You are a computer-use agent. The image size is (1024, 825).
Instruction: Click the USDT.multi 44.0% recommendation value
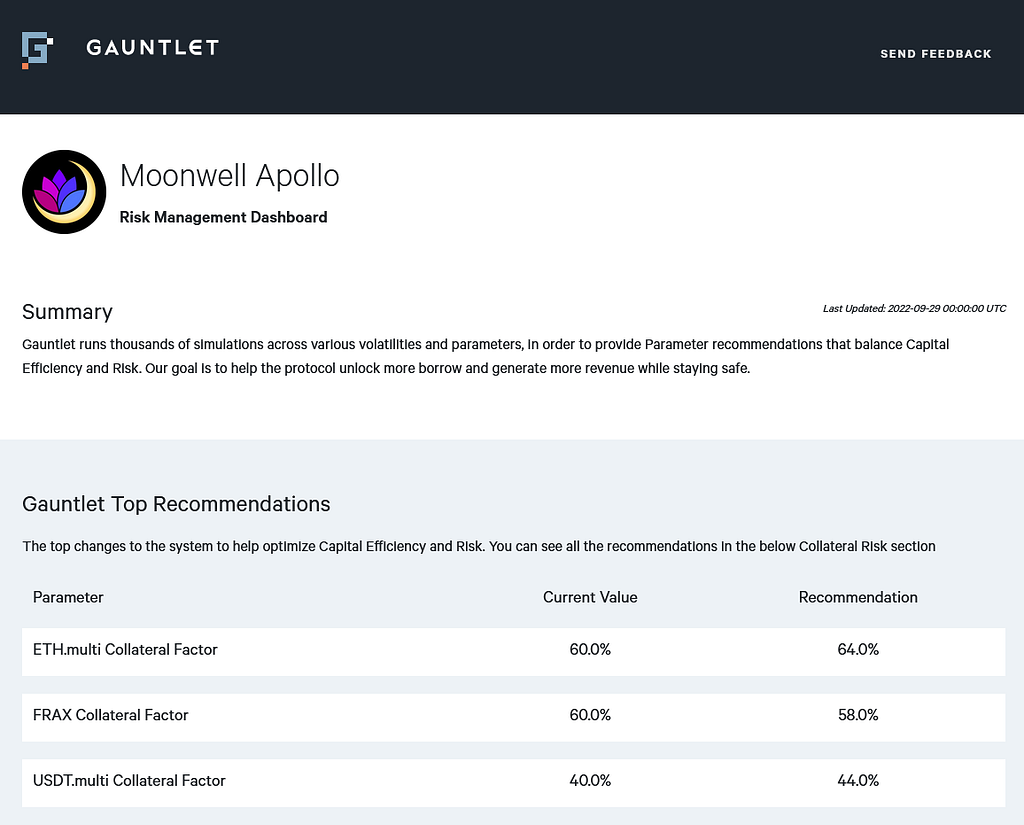857,780
